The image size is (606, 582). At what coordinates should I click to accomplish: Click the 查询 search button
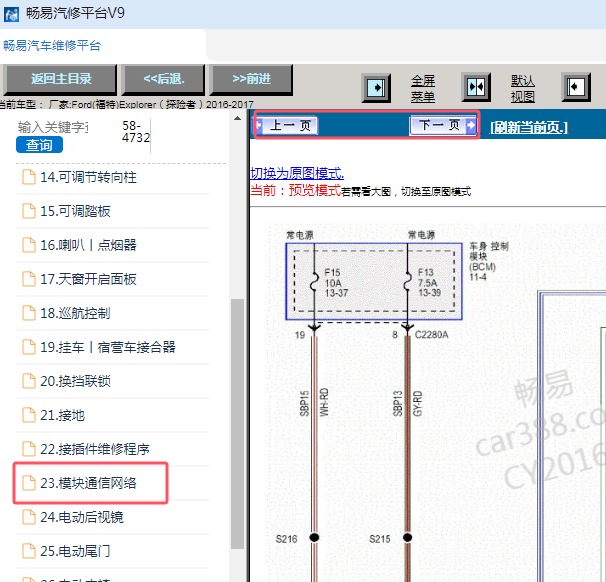tap(39, 145)
